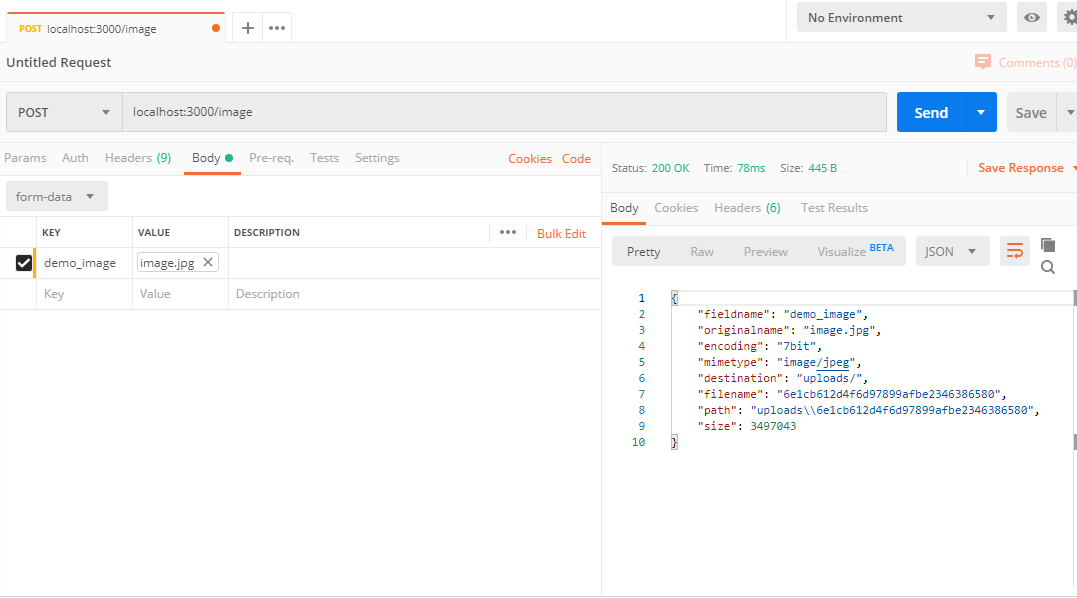1077x598 pixels.
Task: Open the JSON response format dropdown
Action: click(952, 251)
